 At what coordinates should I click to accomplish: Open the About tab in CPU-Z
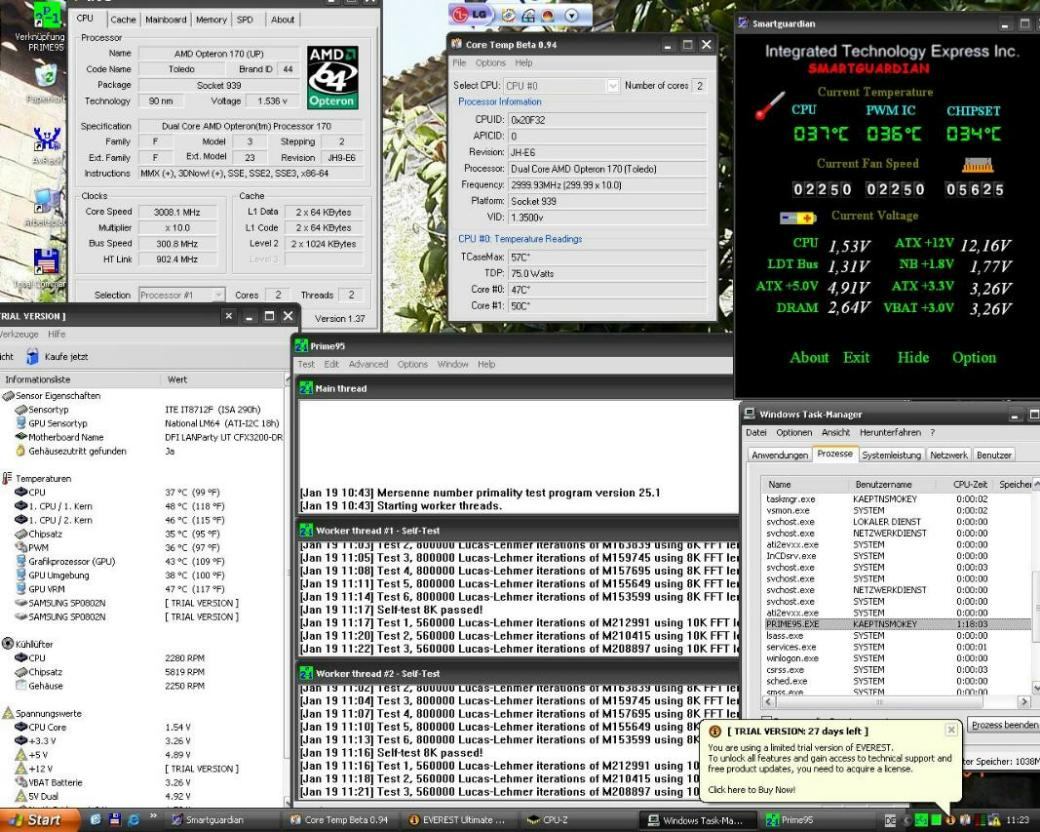click(x=283, y=20)
